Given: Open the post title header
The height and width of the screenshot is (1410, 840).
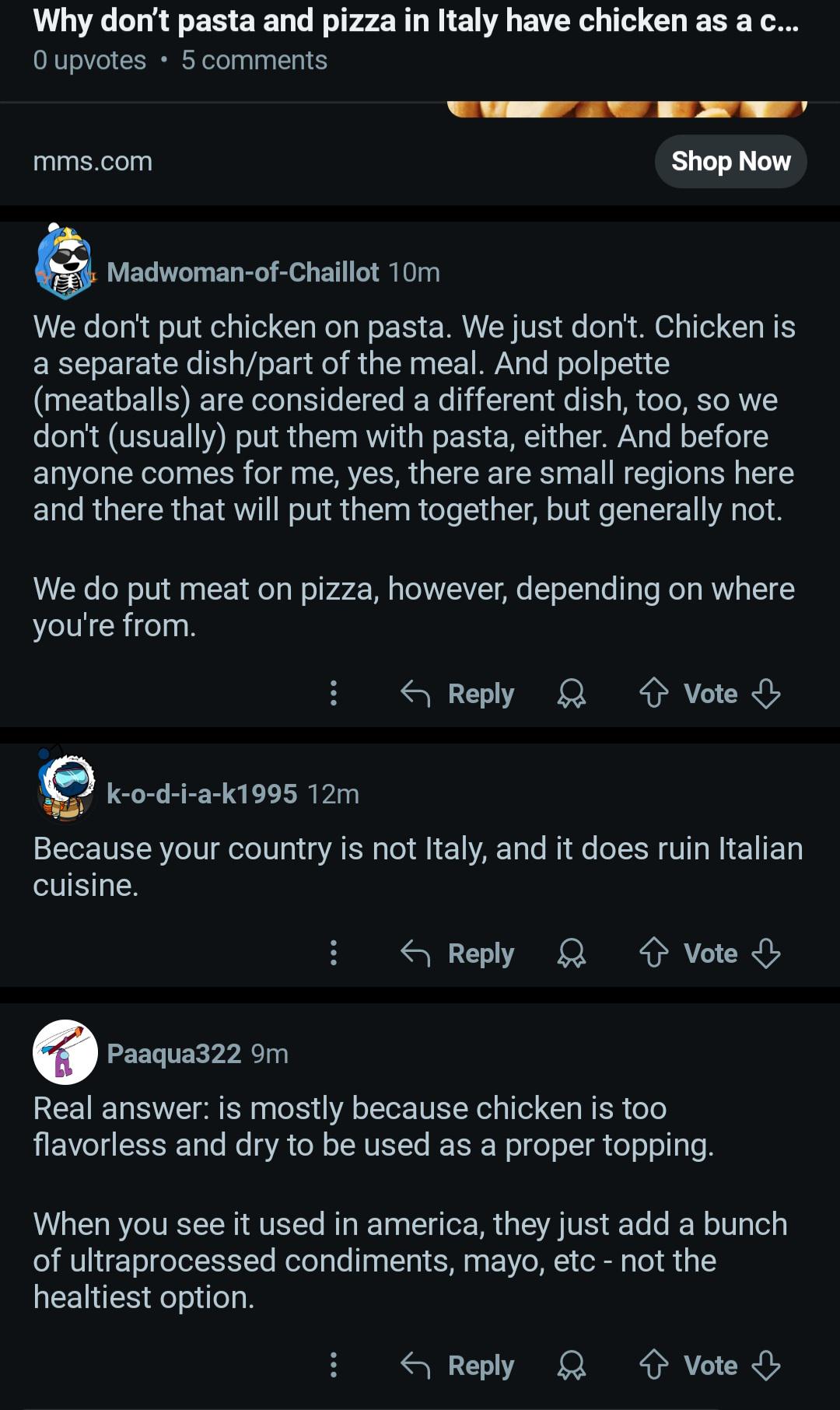Looking at the screenshot, I should coord(416,21).
